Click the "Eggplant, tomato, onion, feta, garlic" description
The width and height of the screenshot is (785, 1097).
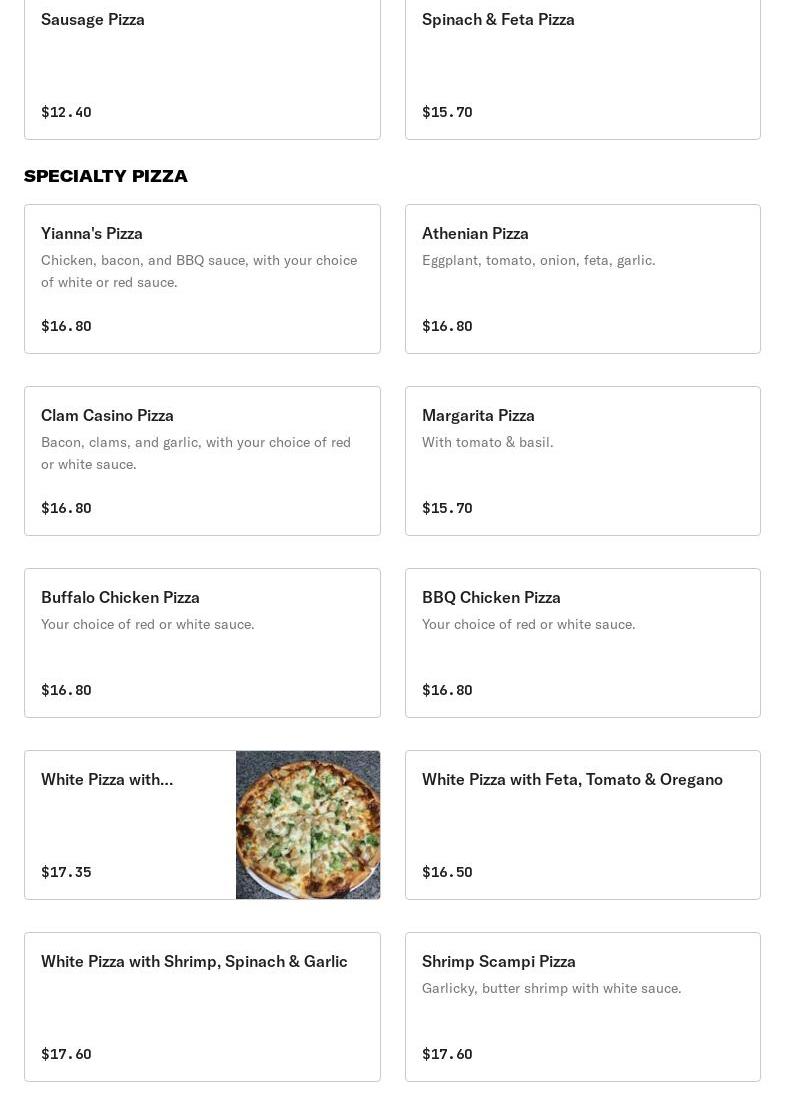(539, 260)
